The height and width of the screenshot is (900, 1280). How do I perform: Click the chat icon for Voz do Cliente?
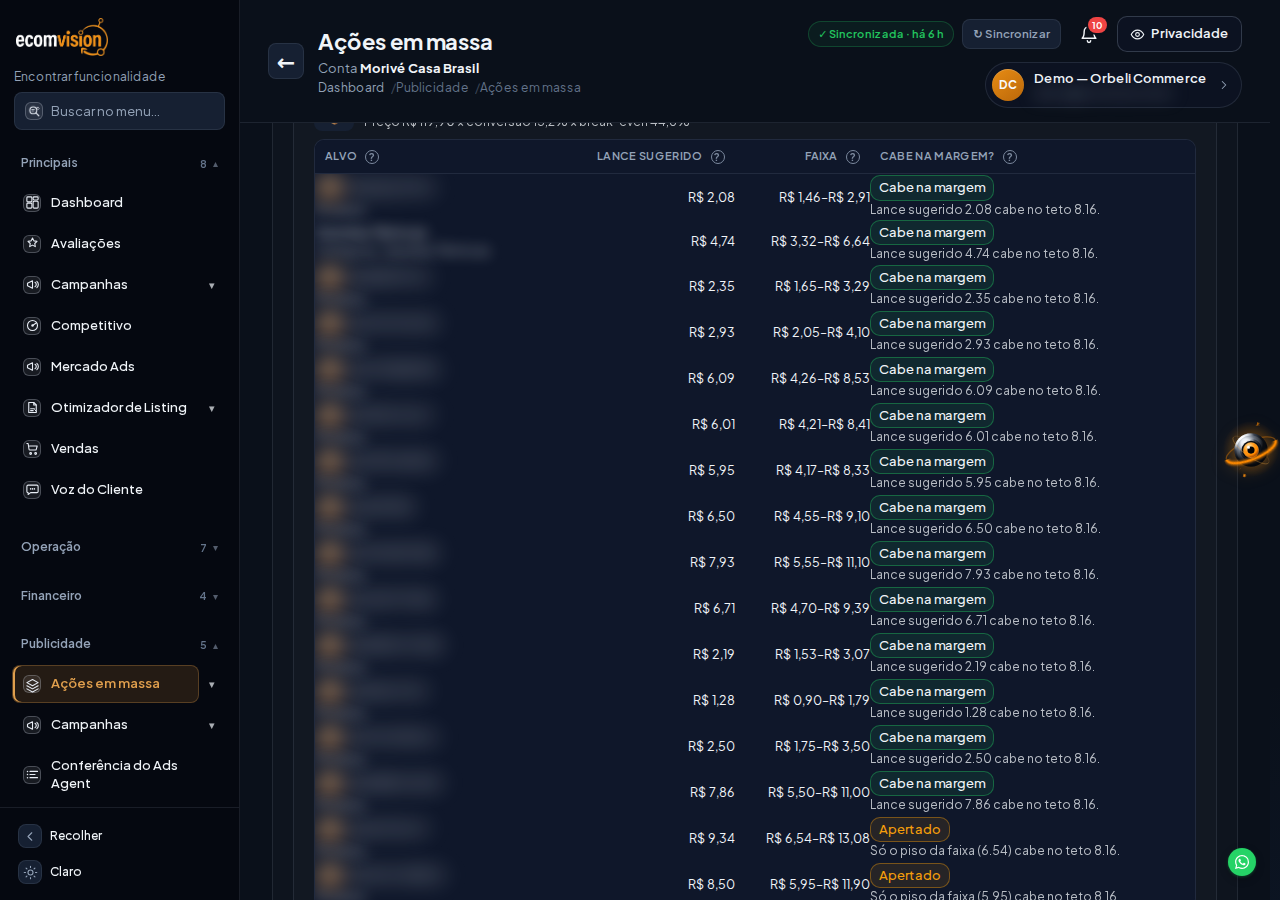(32, 490)
